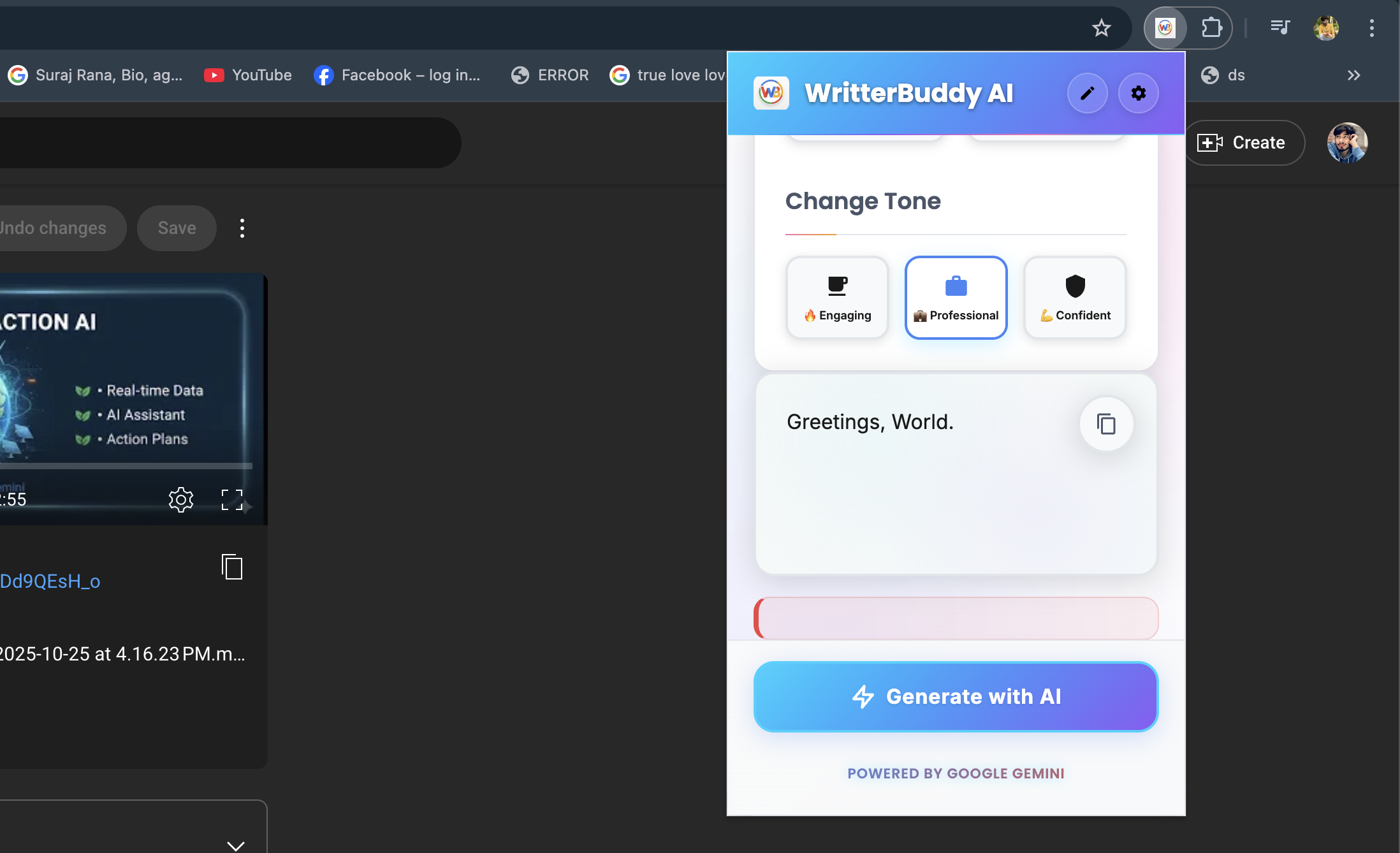
Task: Open video player settings gear
Action: [181, 500]
